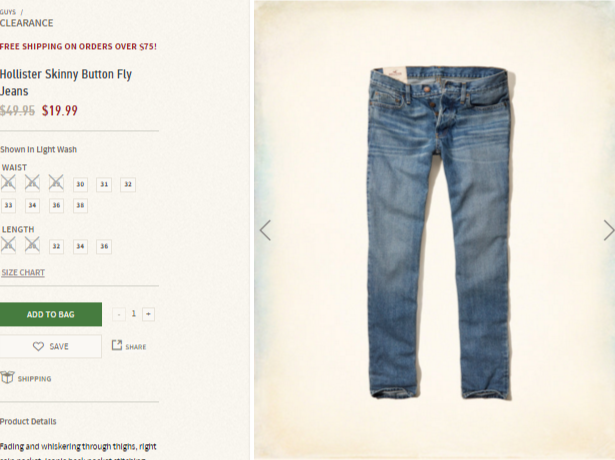Show next product image arrow

click(608, 230)
